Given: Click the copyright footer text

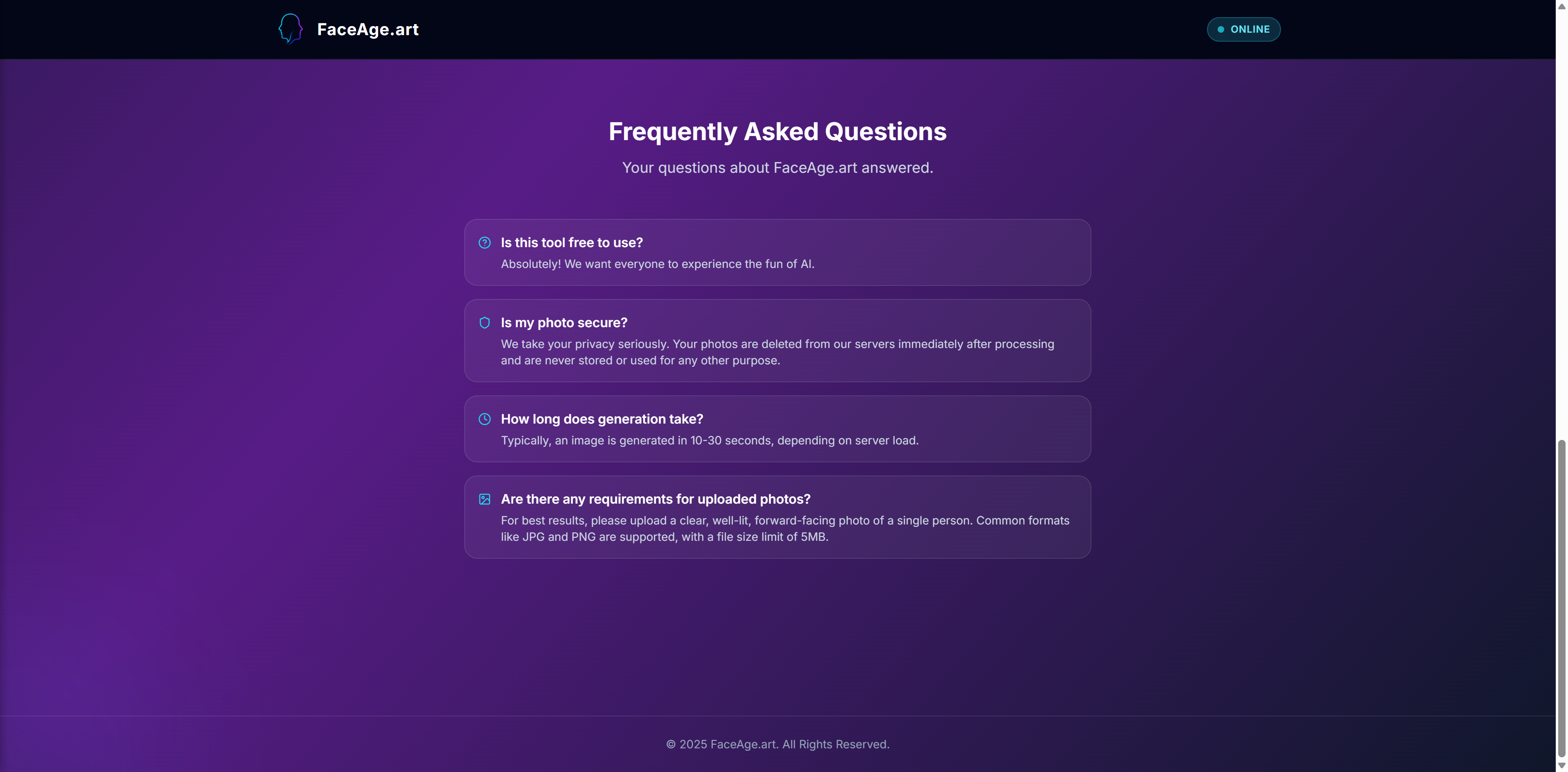Looking at the screenshot, I should (x=777, y=744).
